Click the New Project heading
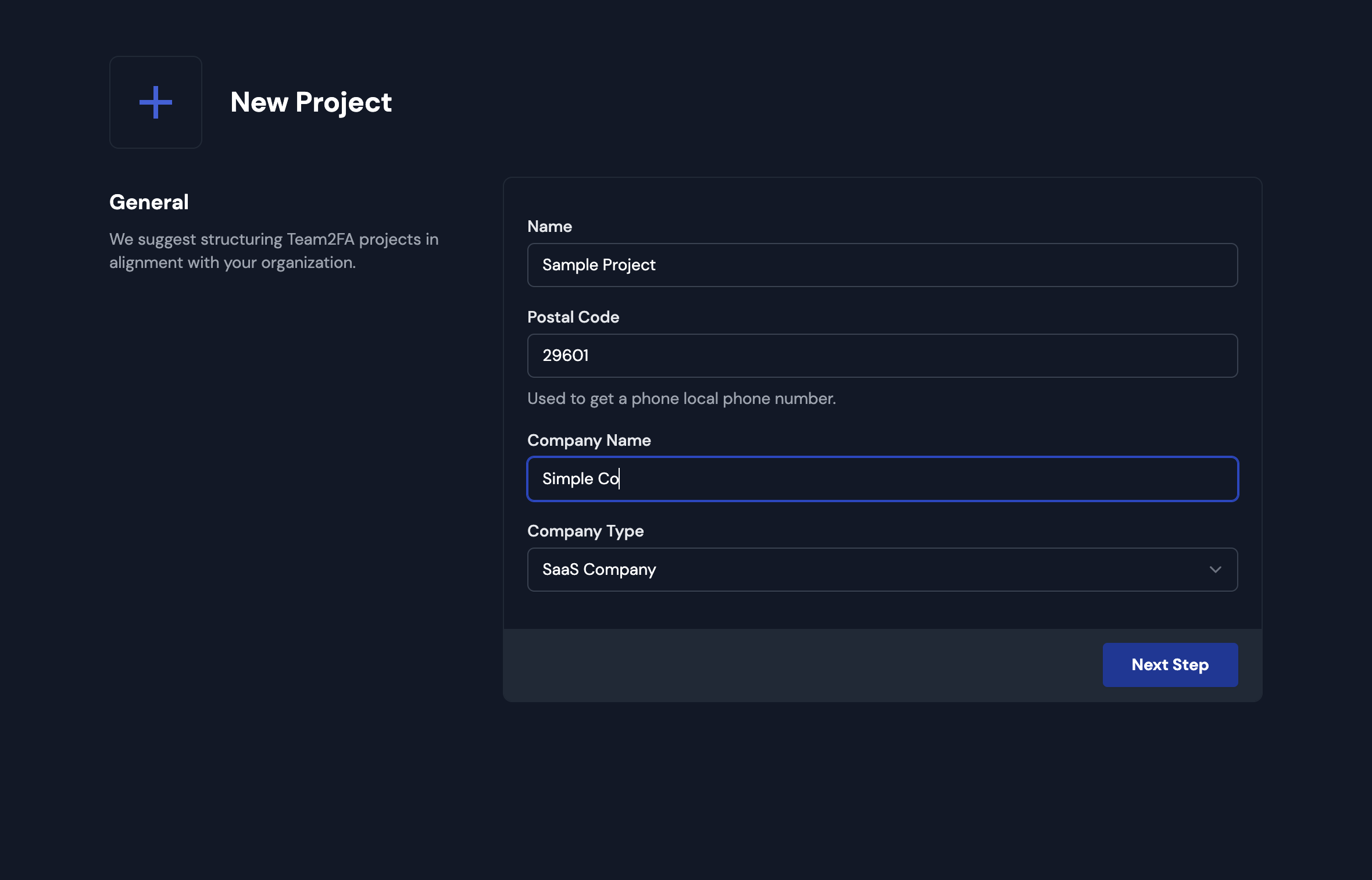The height and width of the screenshot is (880, 1372). click(x=310, y=102)
